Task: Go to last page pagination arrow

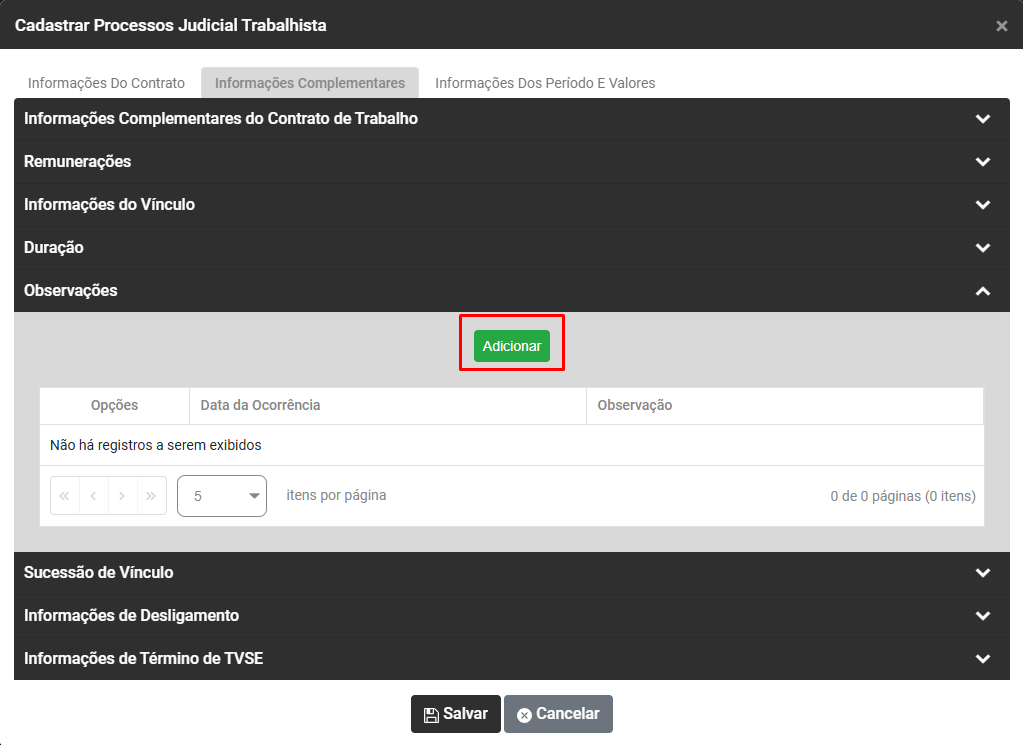Action: (x=152, y=496)
